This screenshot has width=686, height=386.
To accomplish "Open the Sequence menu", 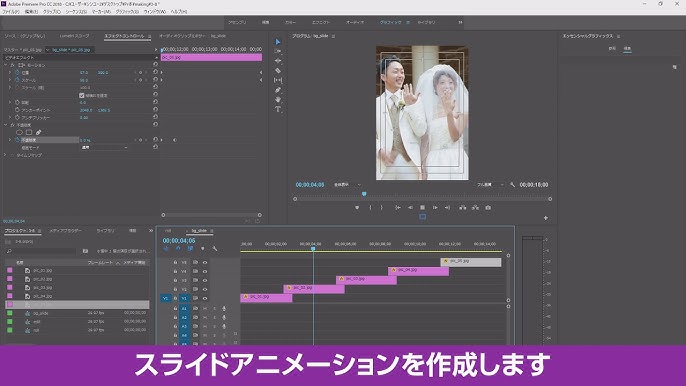I will 76,12.
